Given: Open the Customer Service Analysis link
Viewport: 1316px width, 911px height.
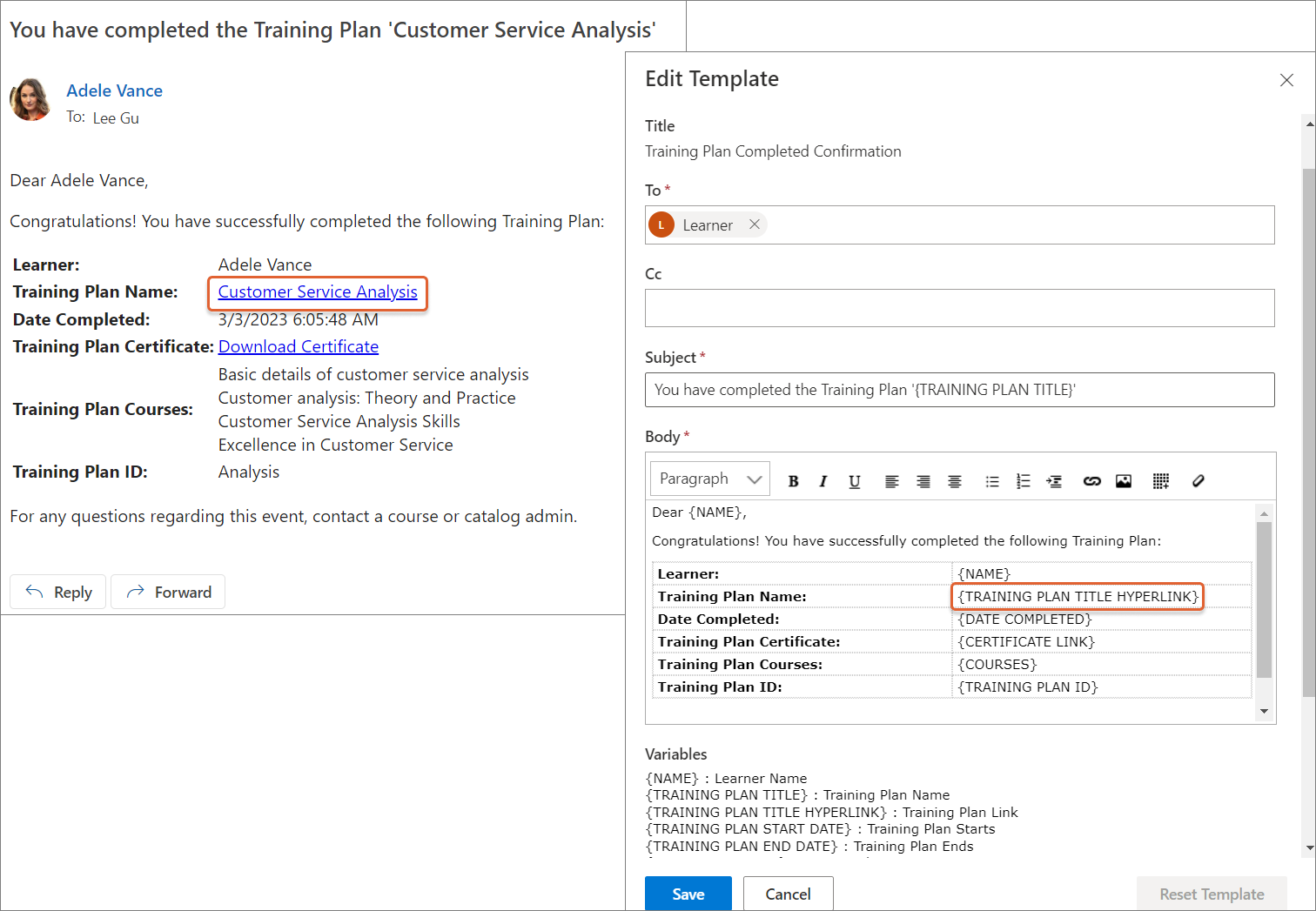Looking at the screenshot, I should point(318,292).
